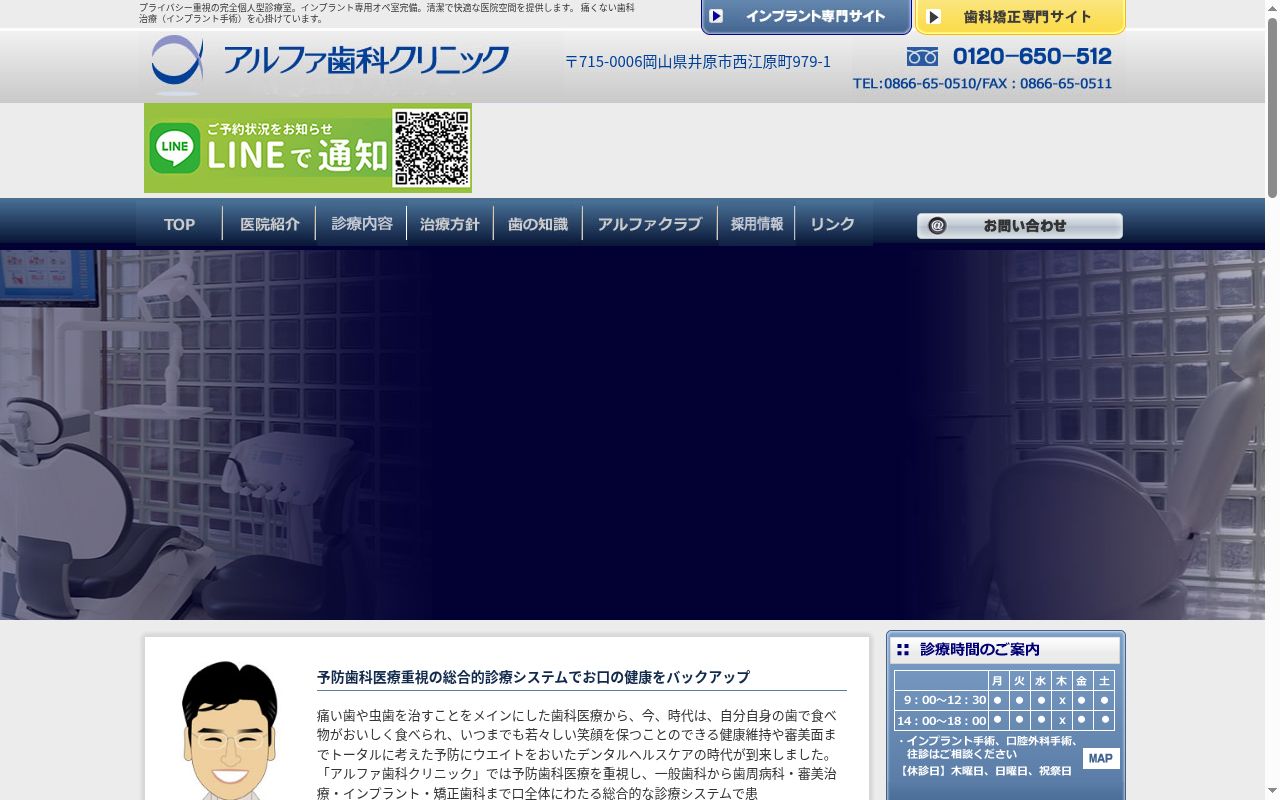Image resolution: width=1280 pixels, height=800 pixels.
Task: Open the 採用情報 menu item
Action: pyautogui.click(x=757, y=224)
